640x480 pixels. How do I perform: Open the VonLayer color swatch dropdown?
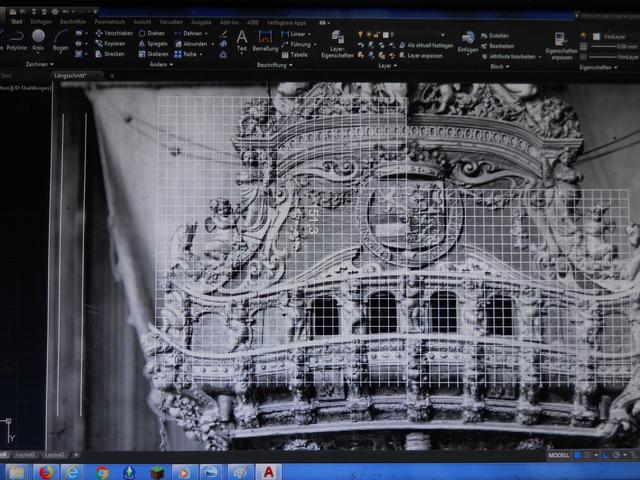611,37
